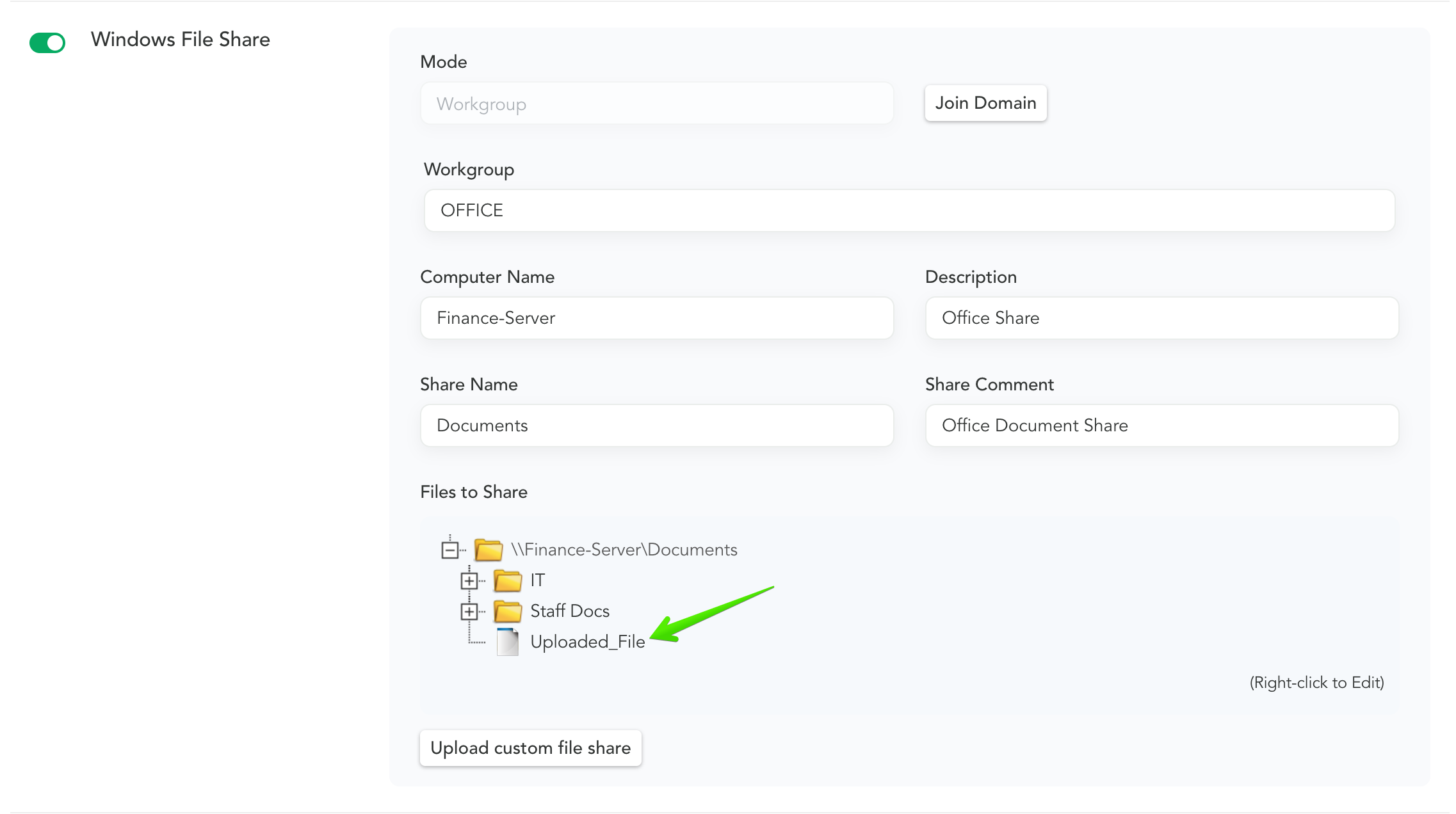
Task: Click the Share Name label
Action: coord(469,385)
